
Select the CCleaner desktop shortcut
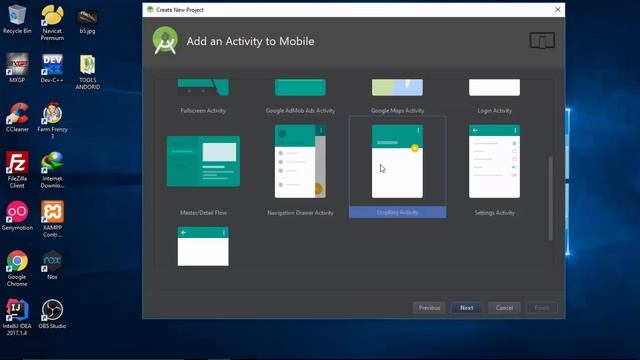click(17, 118)
